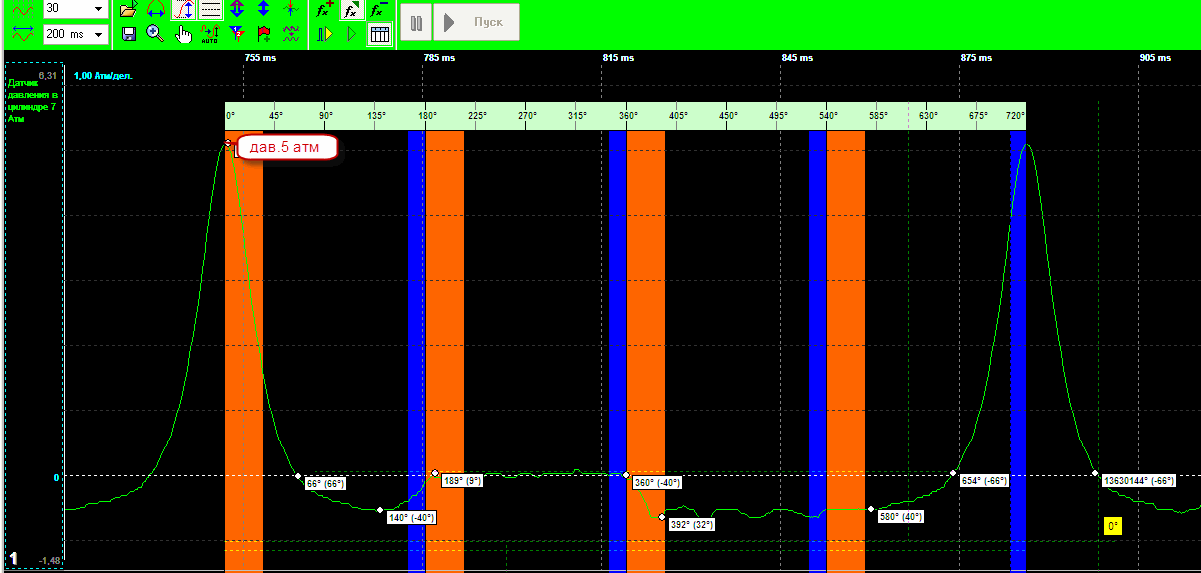1201x573 pixels.
Task: Click the save diskette icon
Action: tap(128, 34)
